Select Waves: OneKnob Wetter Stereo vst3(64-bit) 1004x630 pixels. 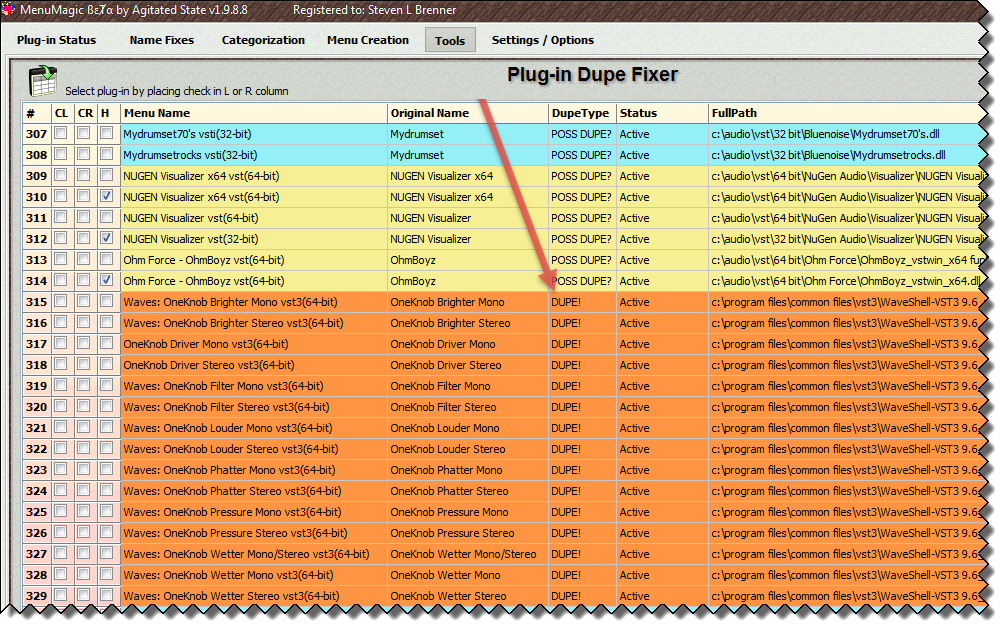point(254,596)
